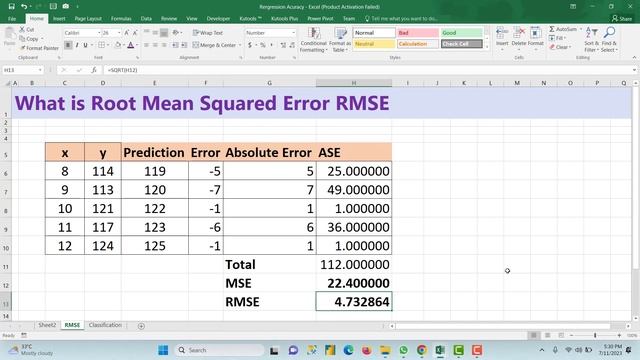Screen dimensions: 640x360
Task: Switch to Normal view in status bar
Action: [533, 335]
